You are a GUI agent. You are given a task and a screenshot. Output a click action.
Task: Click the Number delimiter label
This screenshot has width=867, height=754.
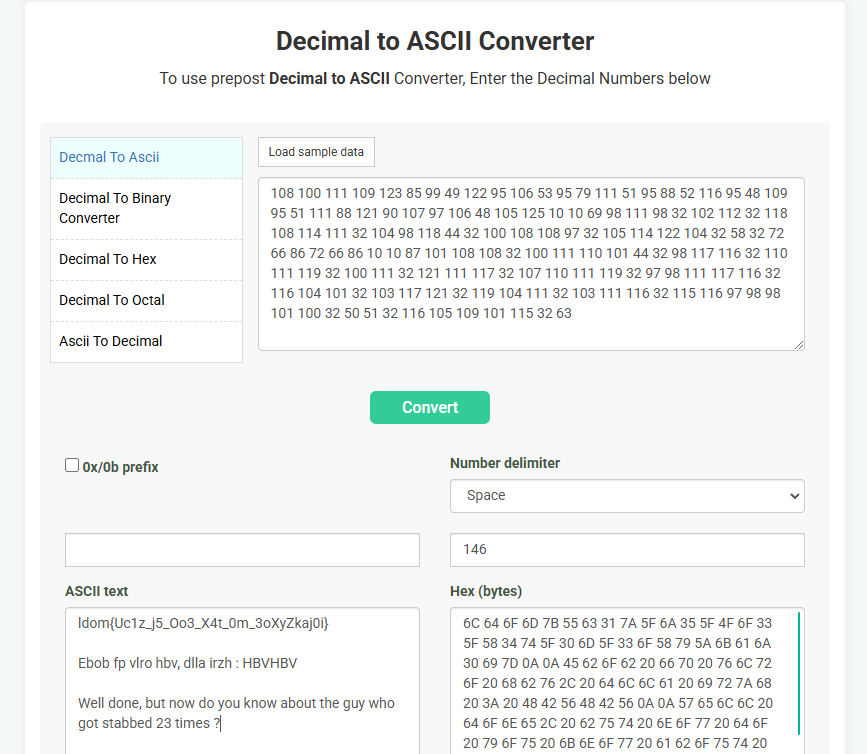[x=505, y=463]
